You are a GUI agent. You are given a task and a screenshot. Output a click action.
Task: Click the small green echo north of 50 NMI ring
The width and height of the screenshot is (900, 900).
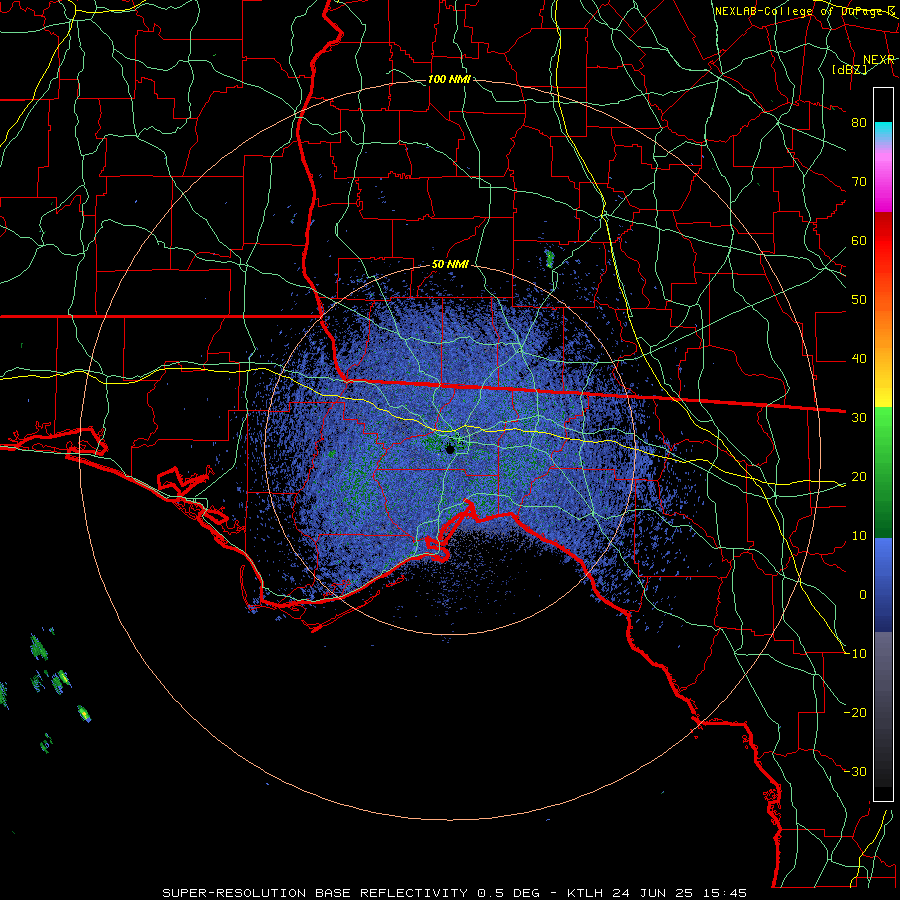click(x=549, y=259)
